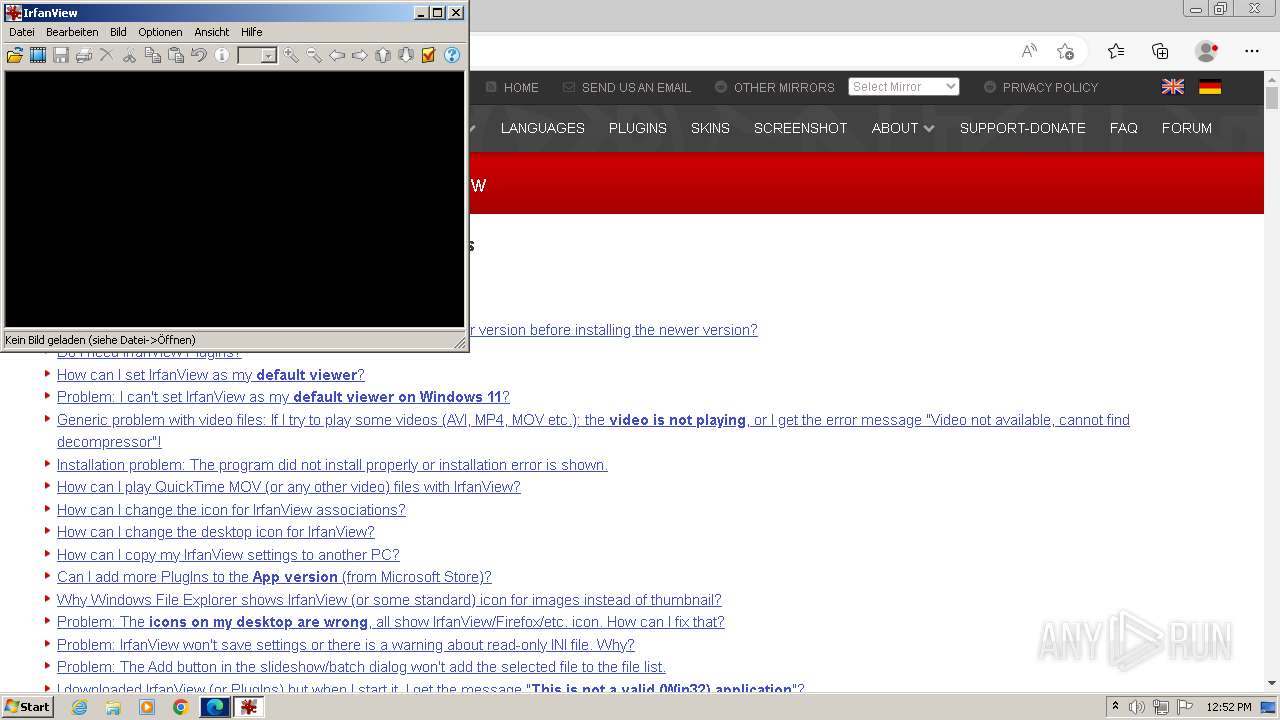Click the Delete X icon in toolbar
This screenshot has height=720, width=1280.
106,55
